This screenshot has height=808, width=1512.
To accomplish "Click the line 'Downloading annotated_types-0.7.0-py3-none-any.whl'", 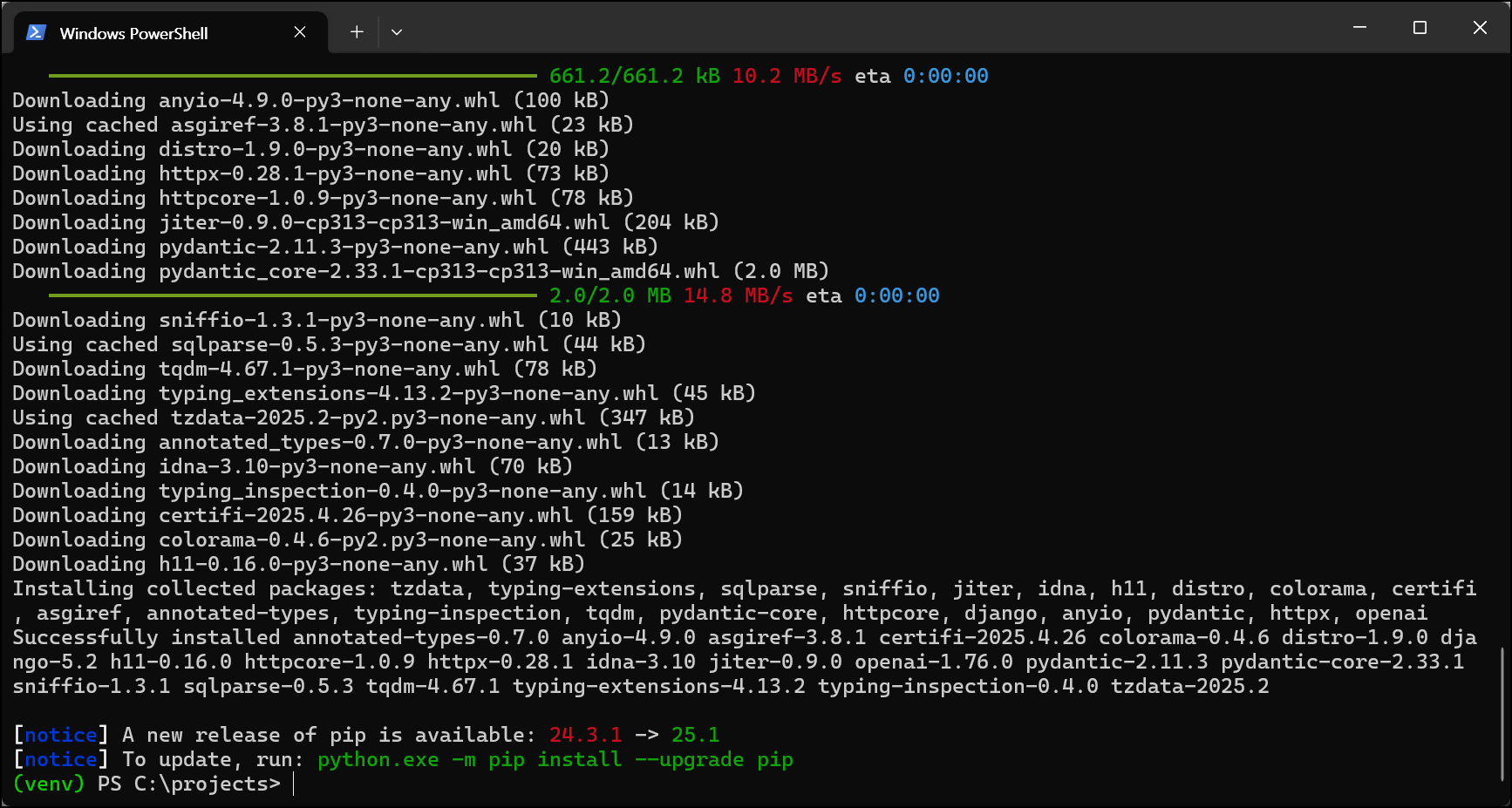I will (366, 442).
